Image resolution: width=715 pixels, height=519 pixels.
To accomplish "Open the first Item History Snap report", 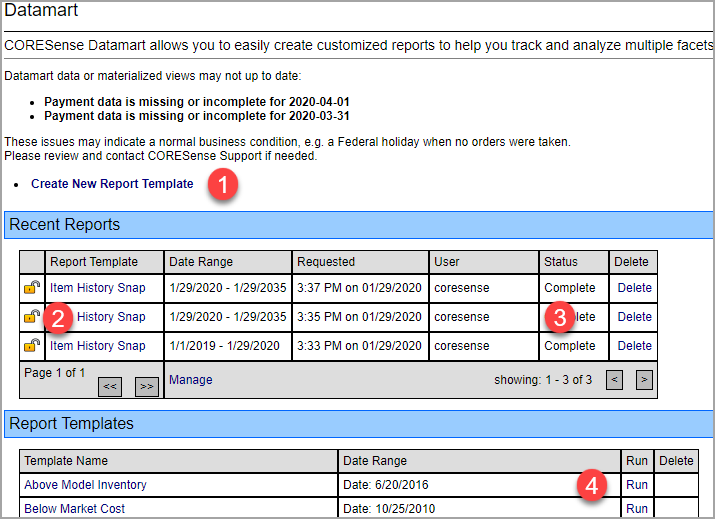I will 97,288.
